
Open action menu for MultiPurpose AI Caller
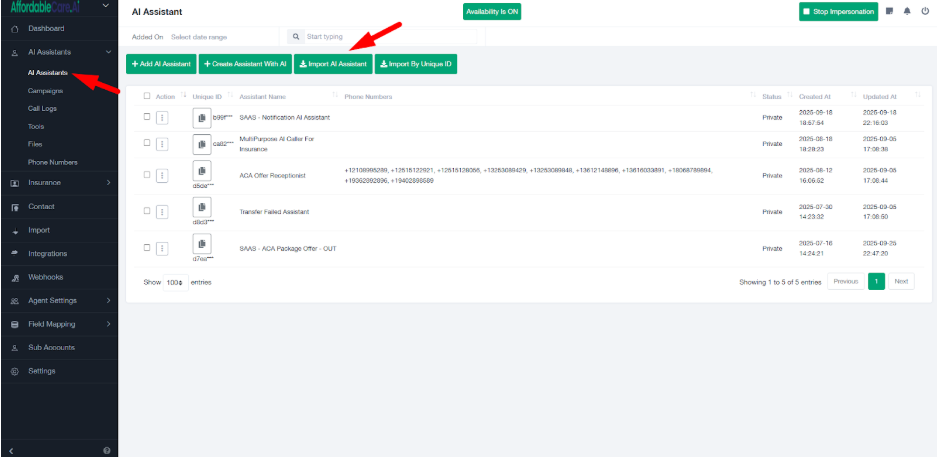coord(162,144)
